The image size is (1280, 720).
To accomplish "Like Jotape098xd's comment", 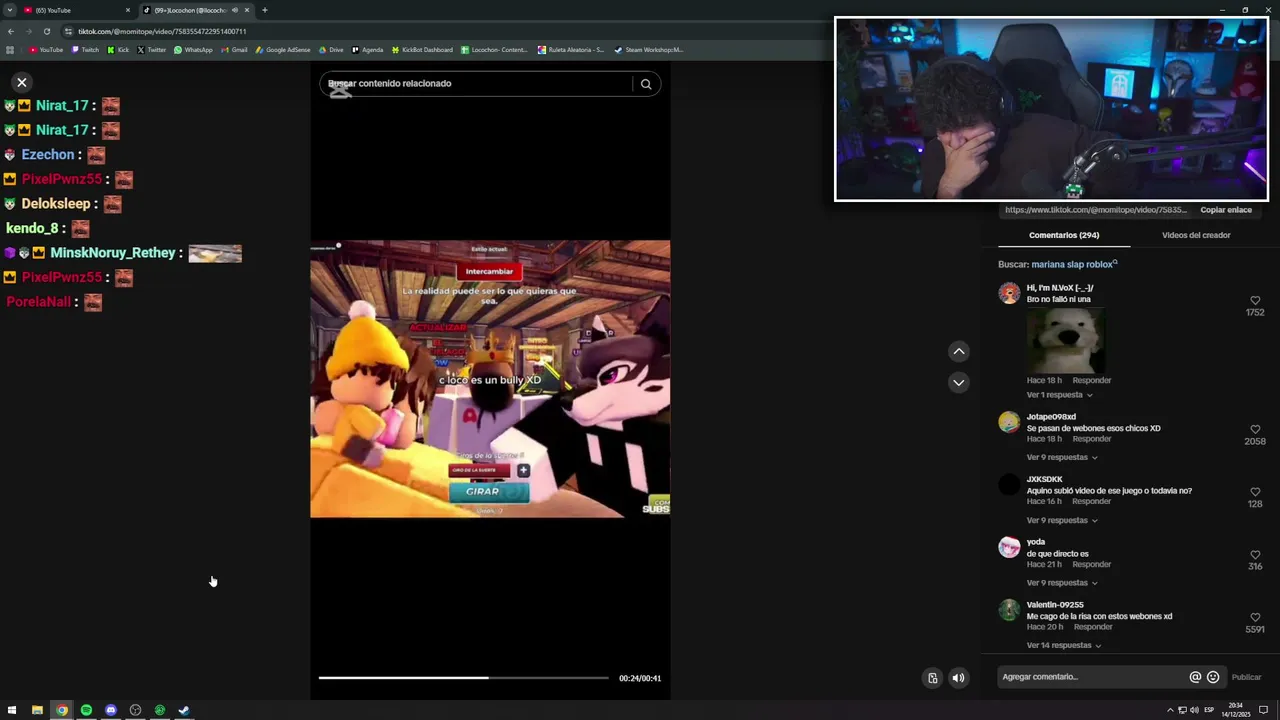I will click(1255, 430).
